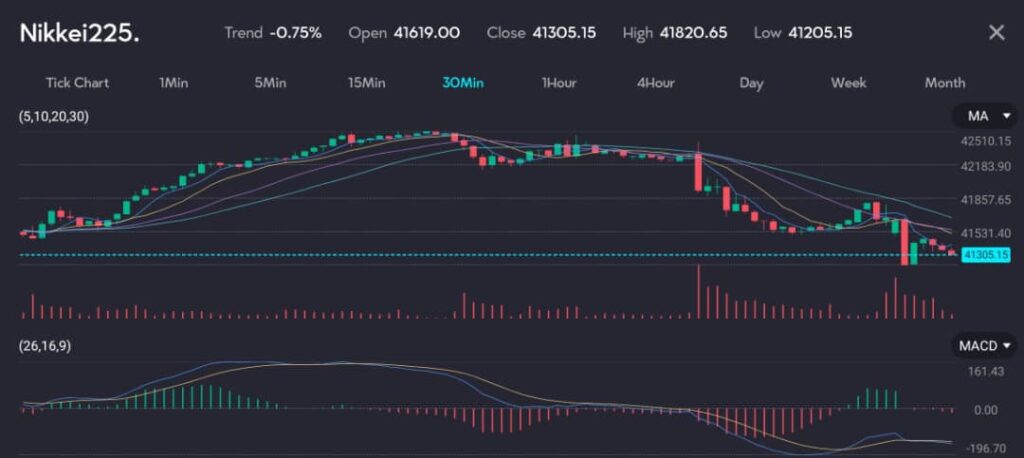Show the Day chart
The width and height of the screenshot is (1024, 458).
coord(751,83)
